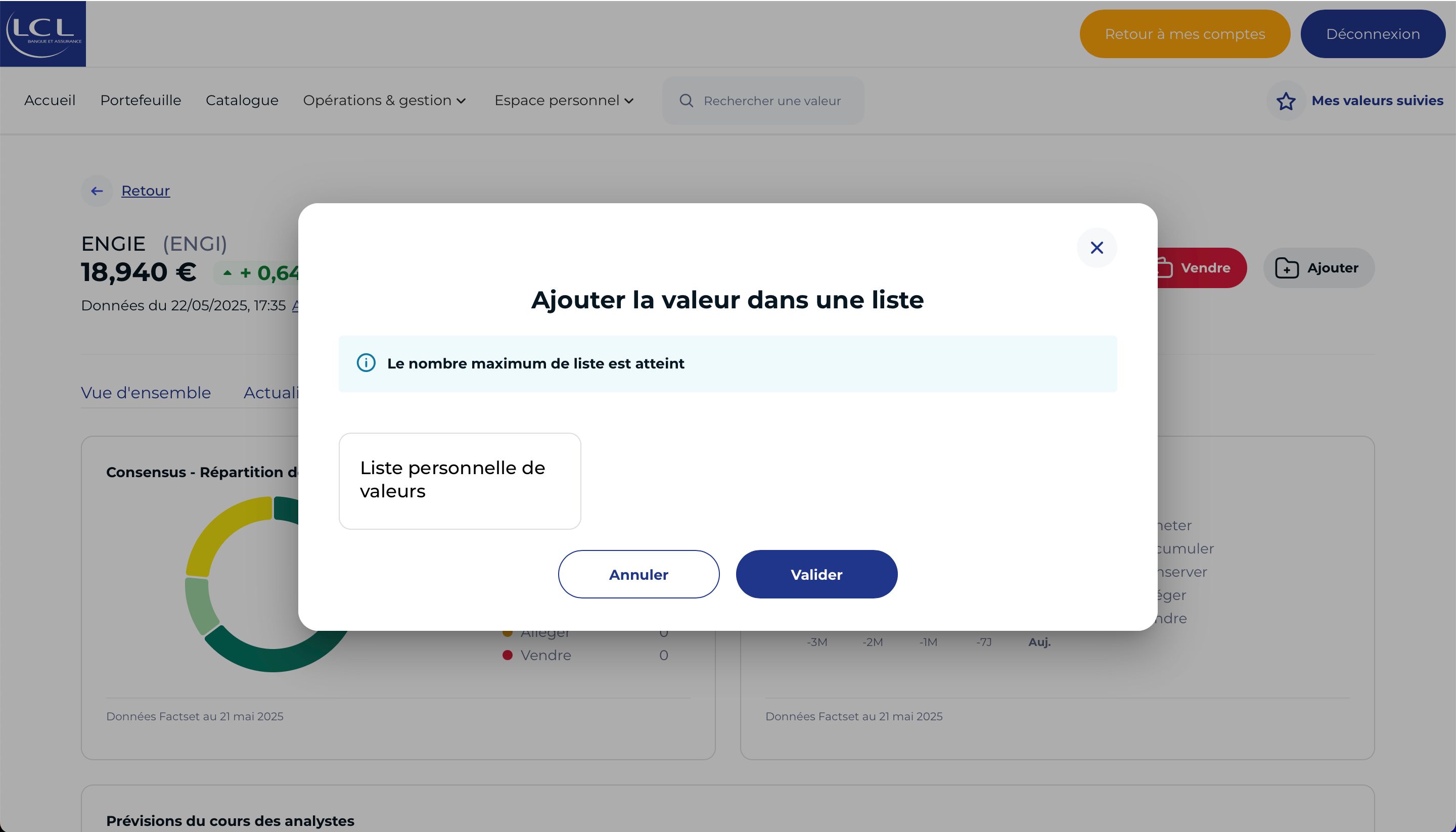The width and height of the screenshot is (1456, 832).
Task: Select the -3M chart marker
Action: pos(817,642)
